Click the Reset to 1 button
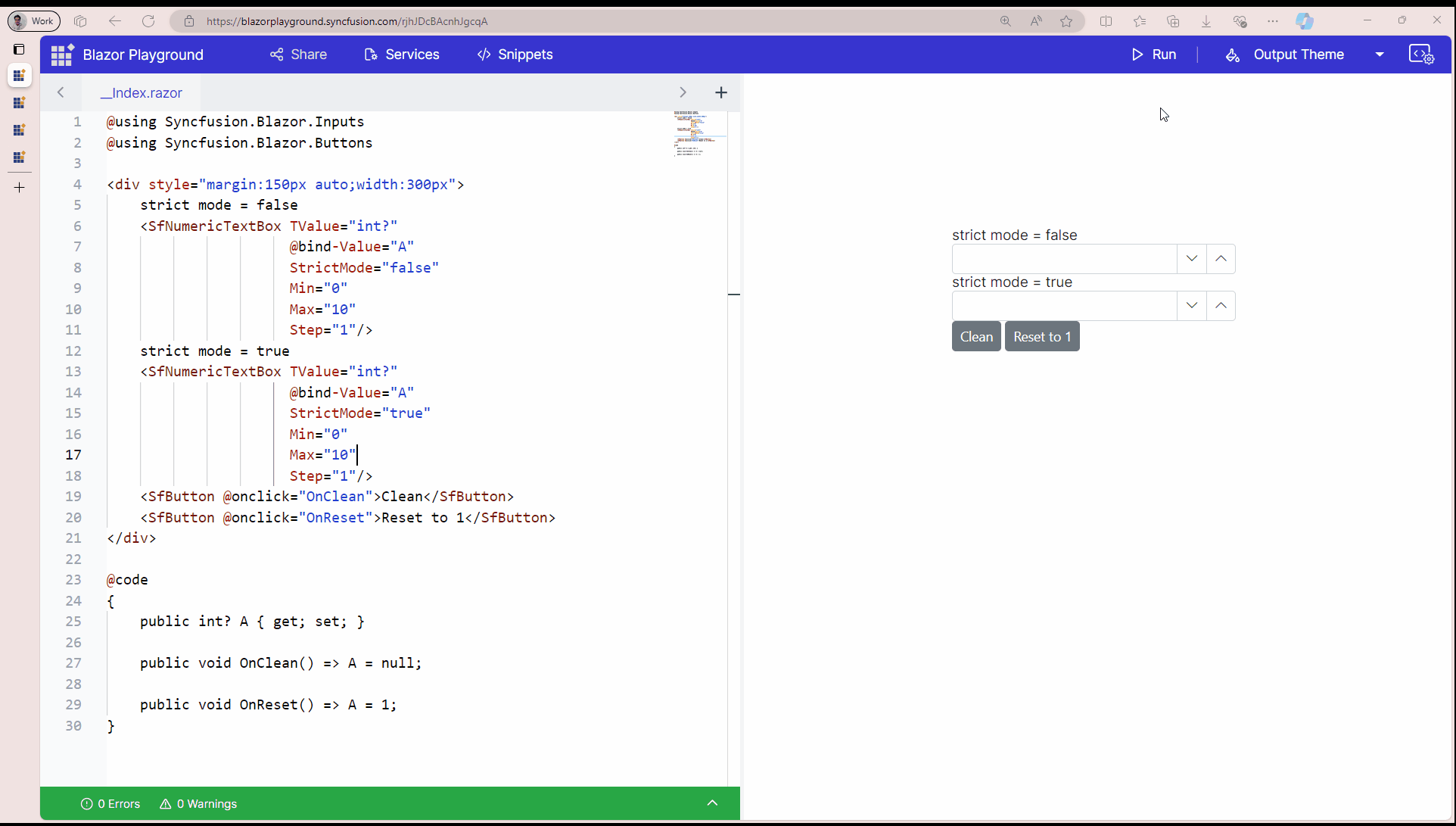 (x=1042, y=337)
